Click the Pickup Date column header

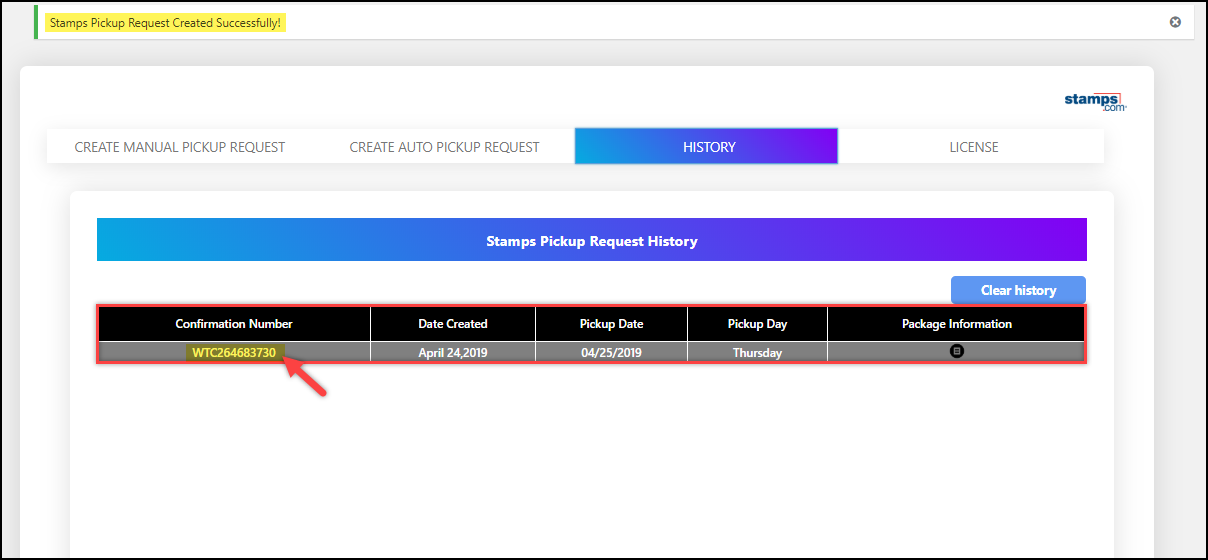point(612,324)
